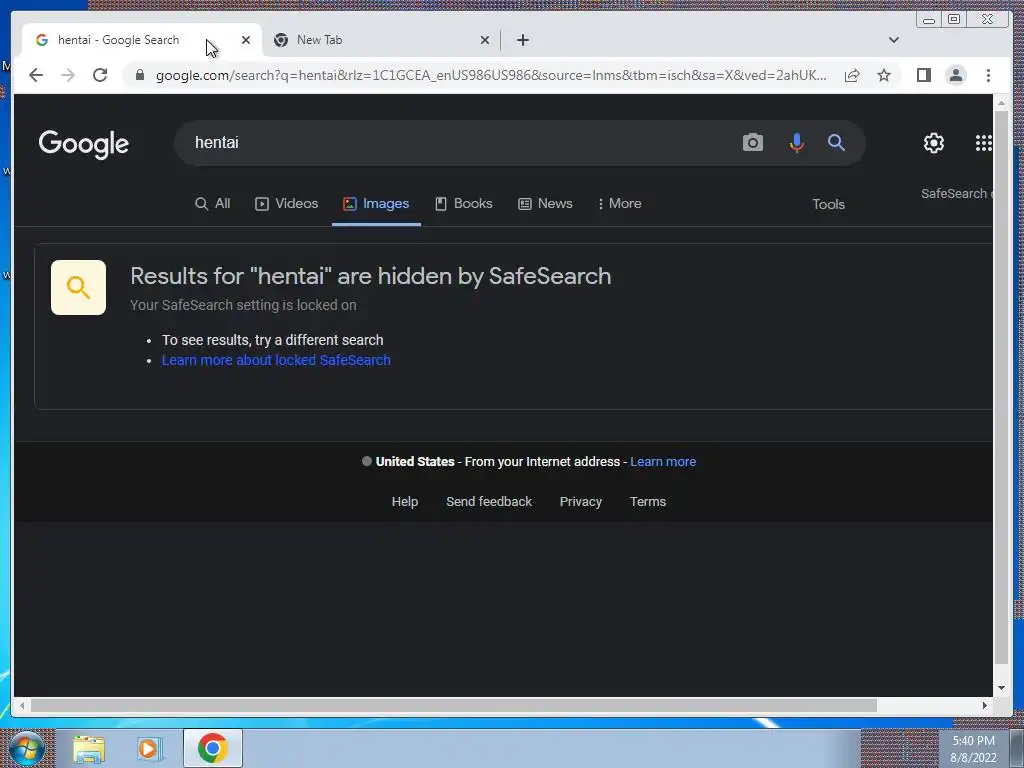Click Learn more about location
Viewport: 1024px width, 768px height.
(x=663, y=462)
